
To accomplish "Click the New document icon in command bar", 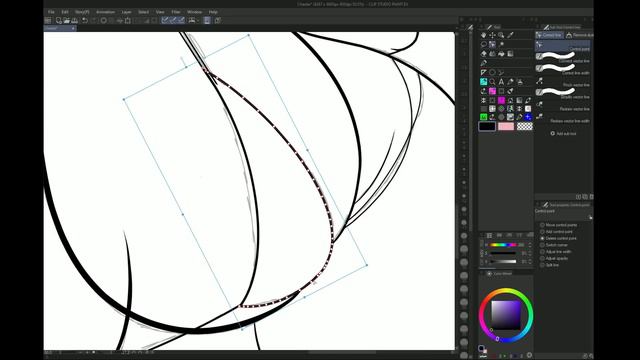I will (59, 20).
